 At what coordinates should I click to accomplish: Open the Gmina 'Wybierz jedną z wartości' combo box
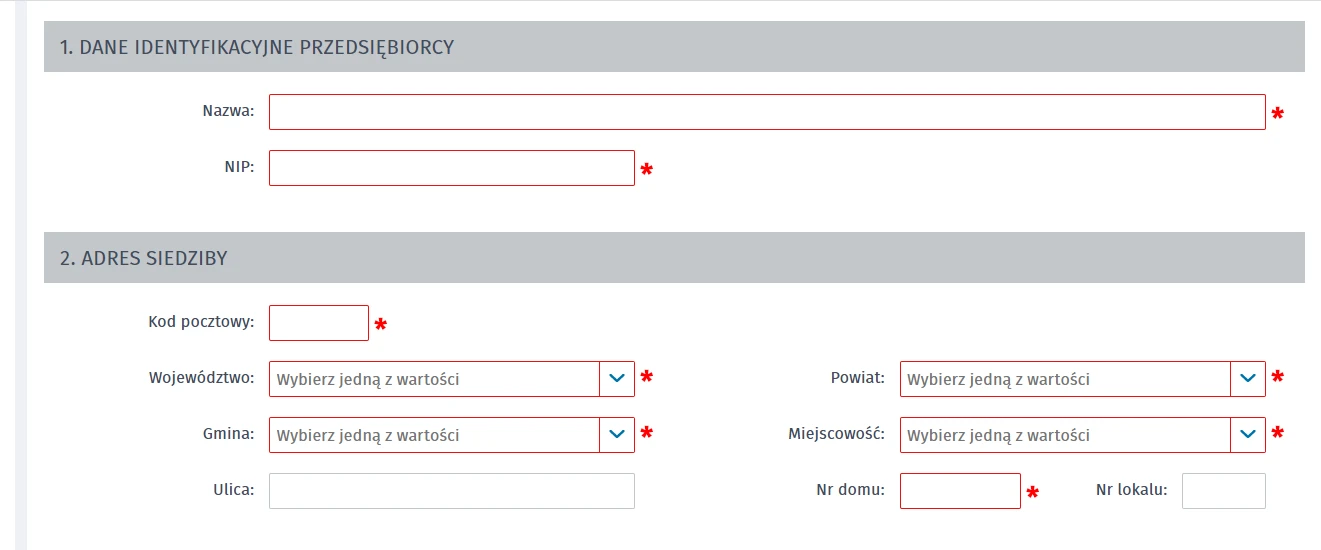coord(452,435)
